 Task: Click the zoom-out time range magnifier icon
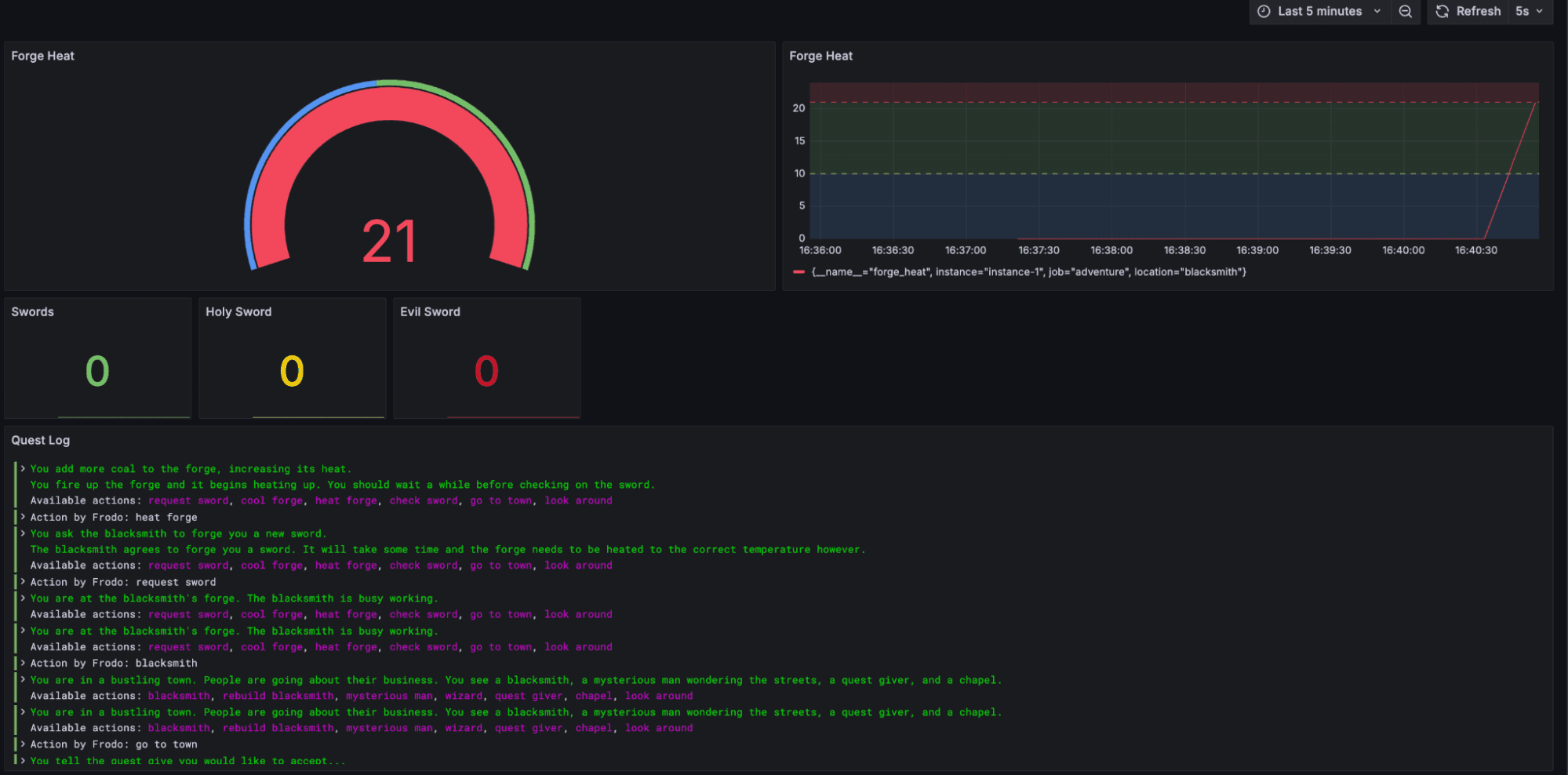click(x=1405, y=11)
